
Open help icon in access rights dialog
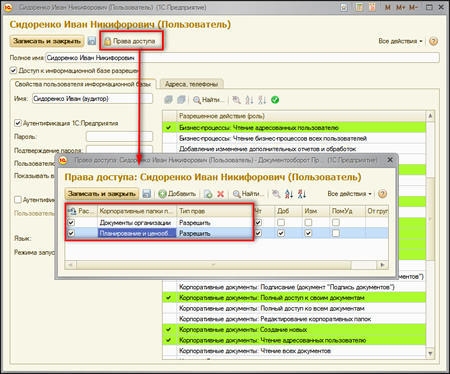click(x=382, y=194)
